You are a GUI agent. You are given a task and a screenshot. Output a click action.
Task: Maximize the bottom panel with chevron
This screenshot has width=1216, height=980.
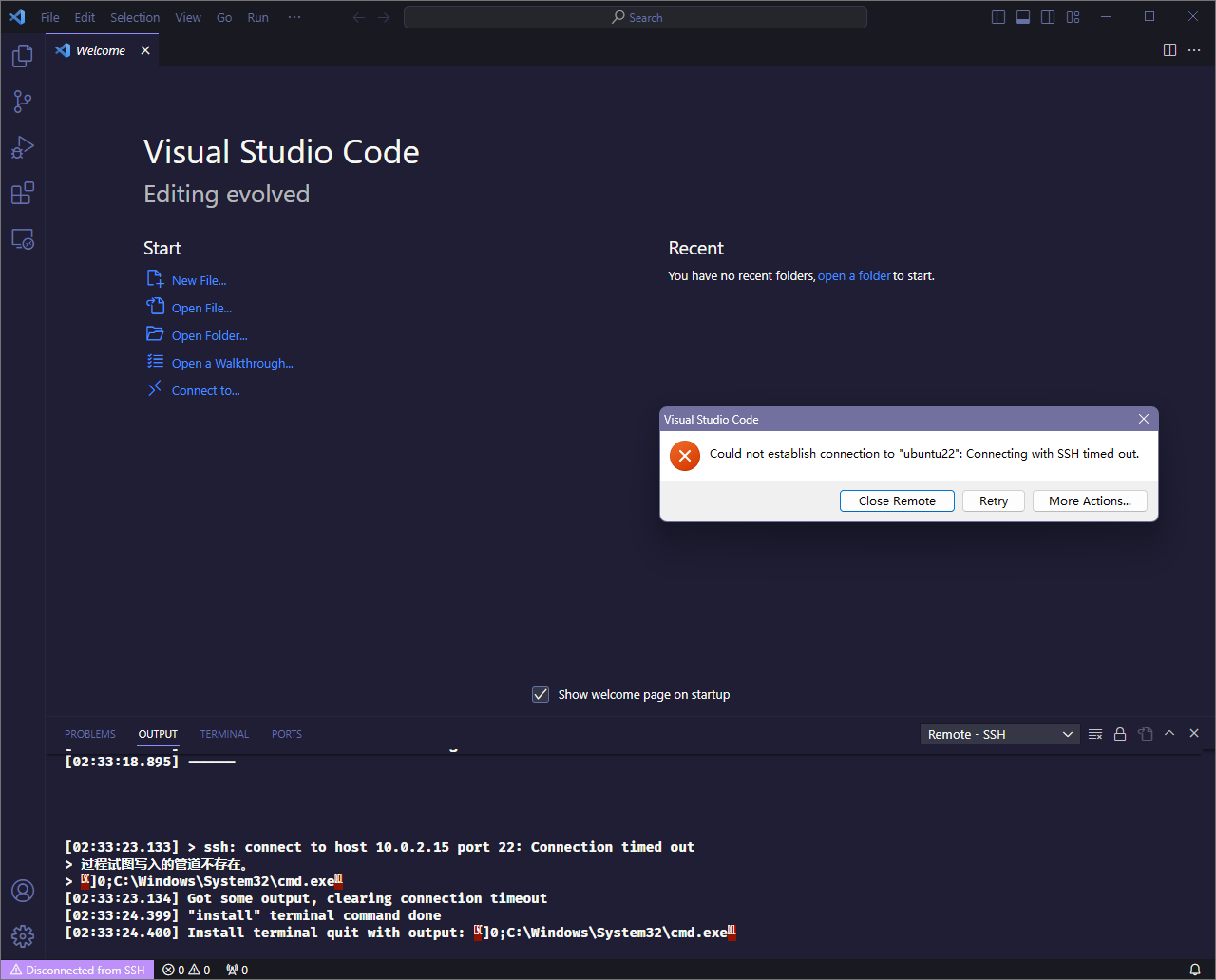[1169, 733]
